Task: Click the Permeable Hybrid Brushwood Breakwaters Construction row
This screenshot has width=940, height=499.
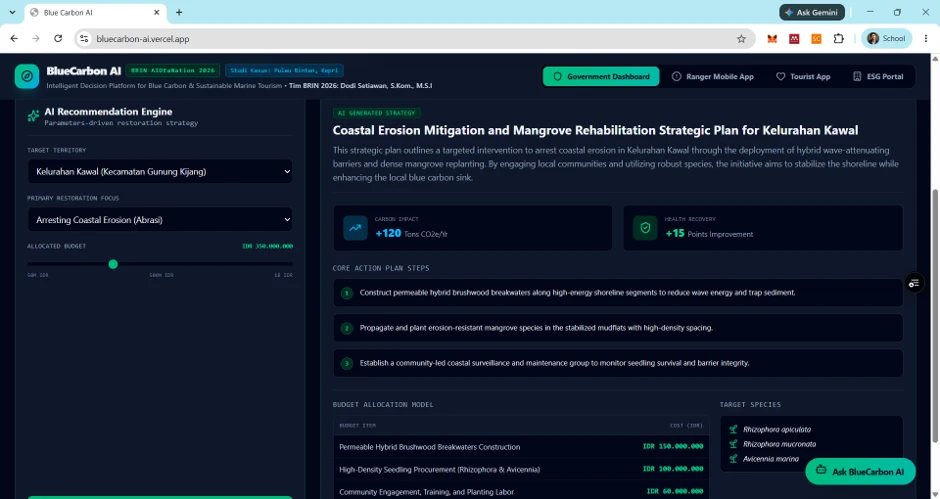Action: point(521,447)
